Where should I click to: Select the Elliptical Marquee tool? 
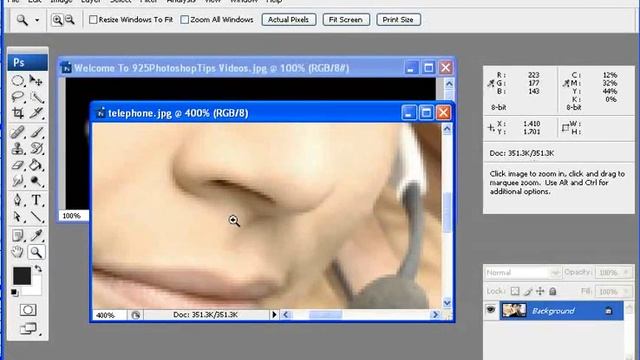pyautogui.click(x=18, y=81)
